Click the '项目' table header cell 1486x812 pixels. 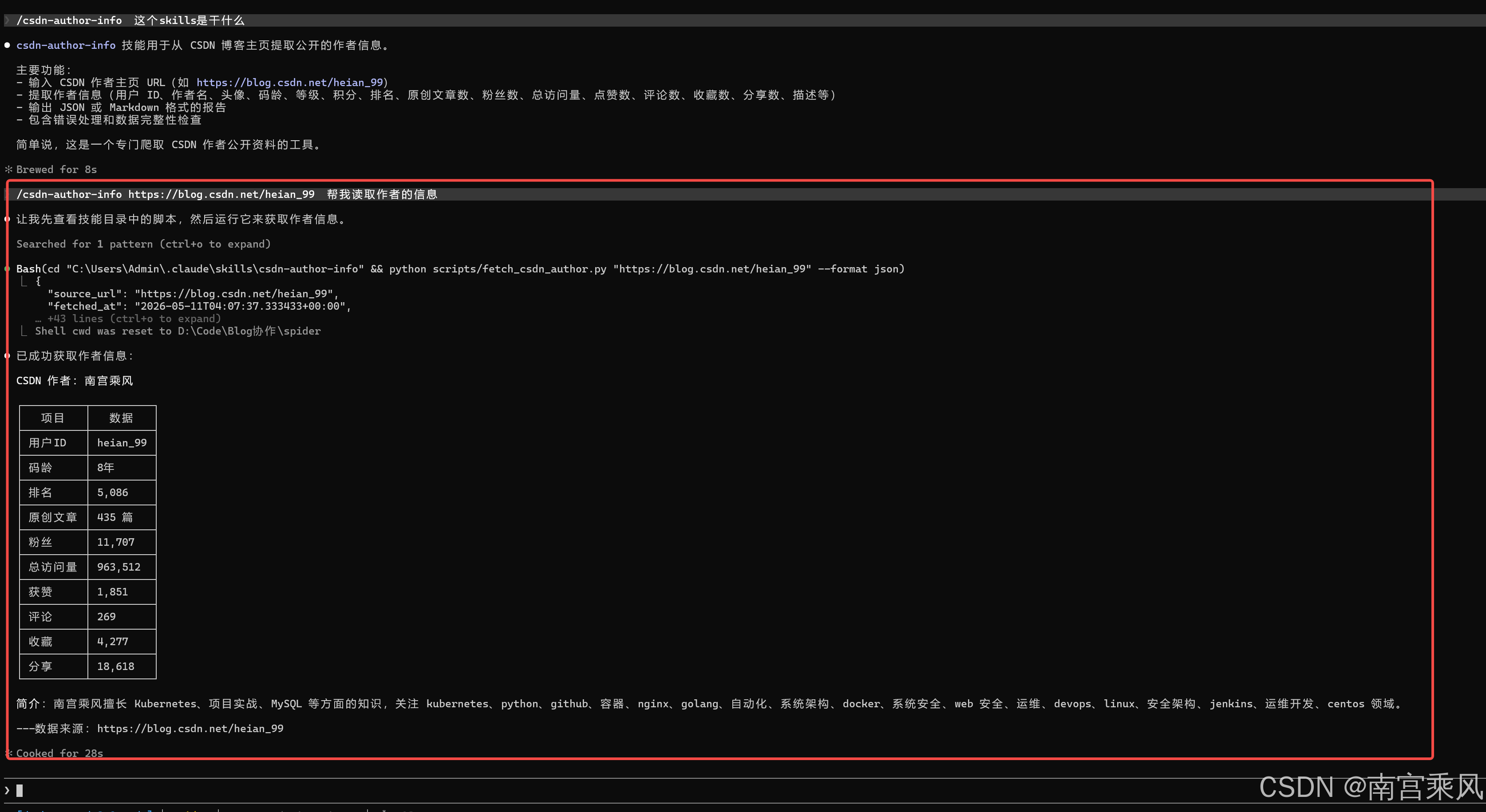[53, 418]
